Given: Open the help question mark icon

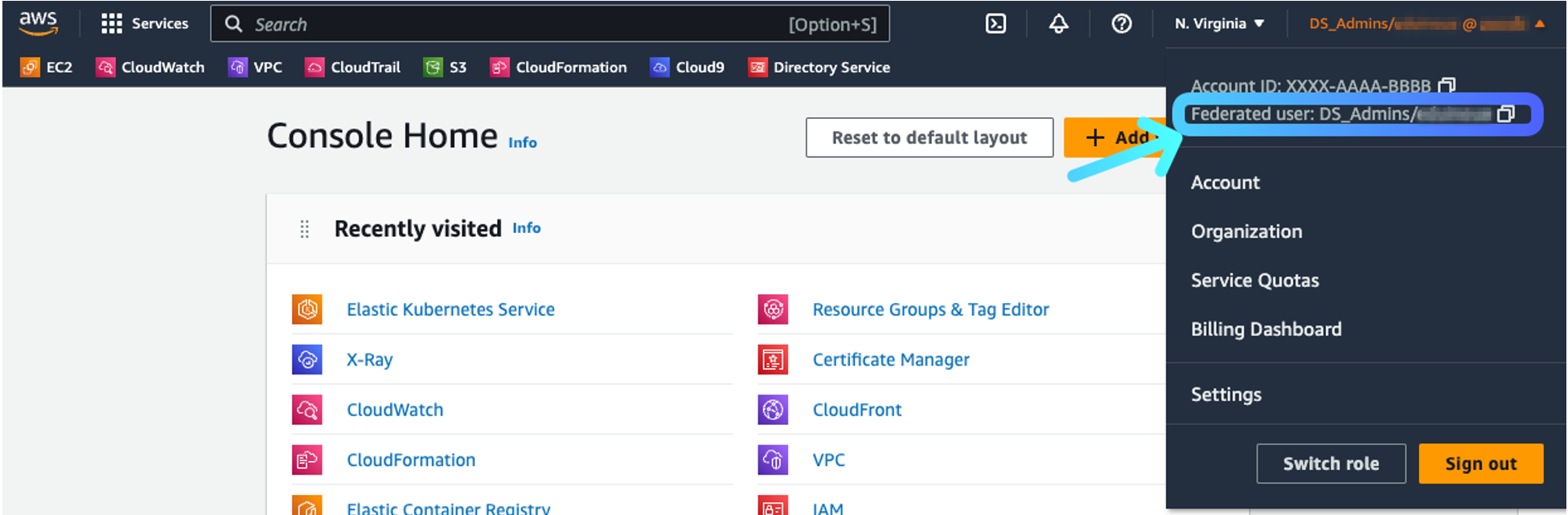Looking at the screenshot, I should [1122, 24].
